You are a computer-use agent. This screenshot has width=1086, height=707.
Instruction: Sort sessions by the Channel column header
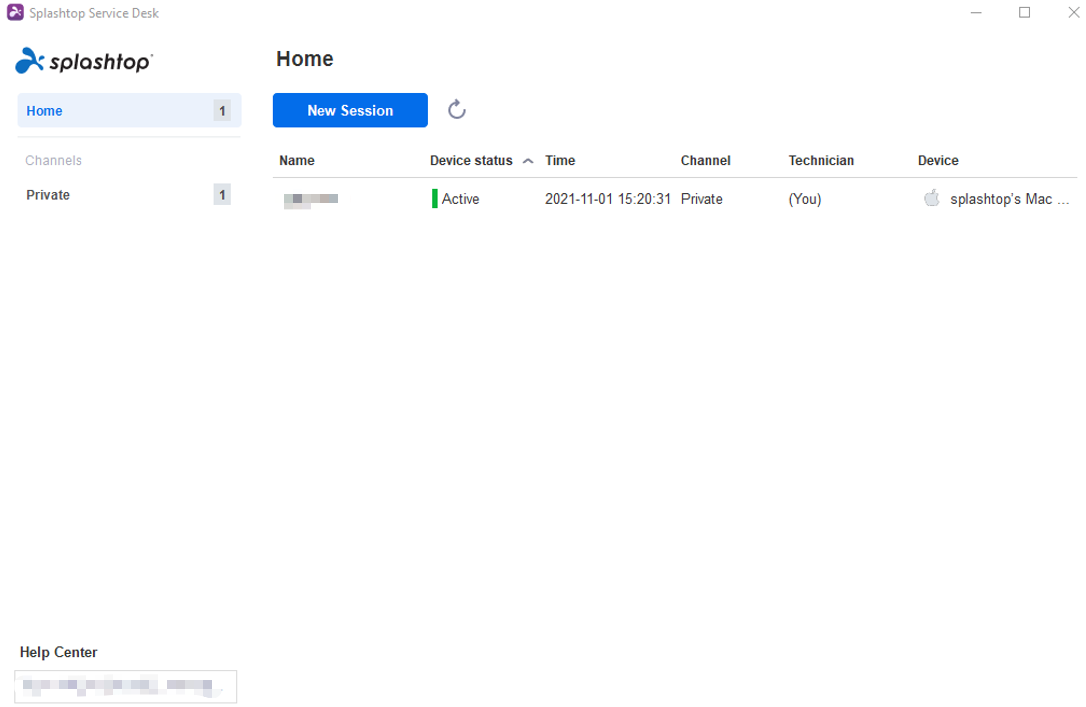click(x=705, y=161)
